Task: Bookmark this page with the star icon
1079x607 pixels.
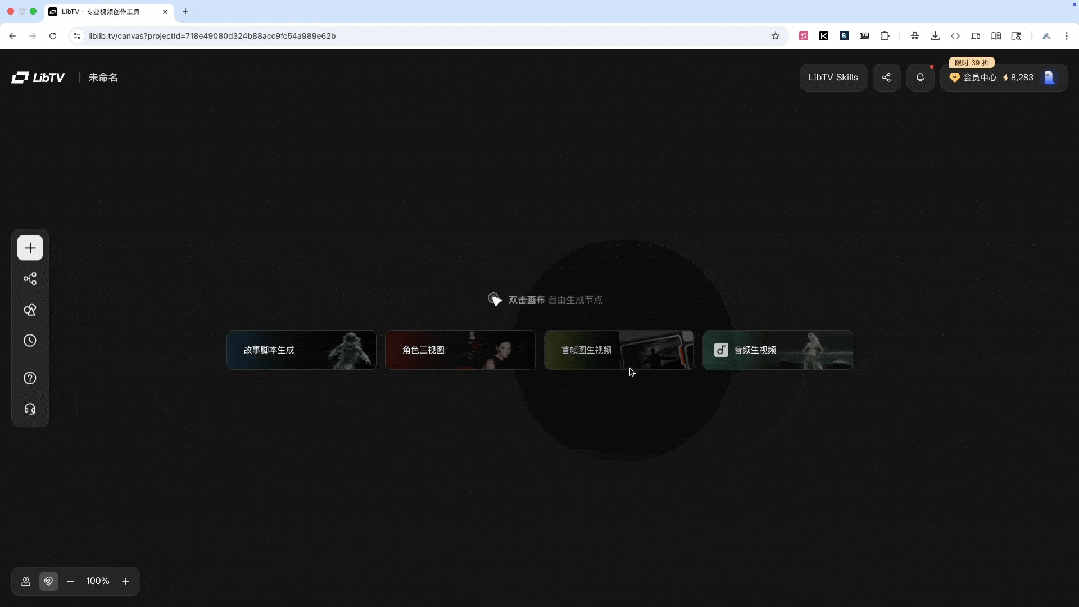Action: pos(775,36)
